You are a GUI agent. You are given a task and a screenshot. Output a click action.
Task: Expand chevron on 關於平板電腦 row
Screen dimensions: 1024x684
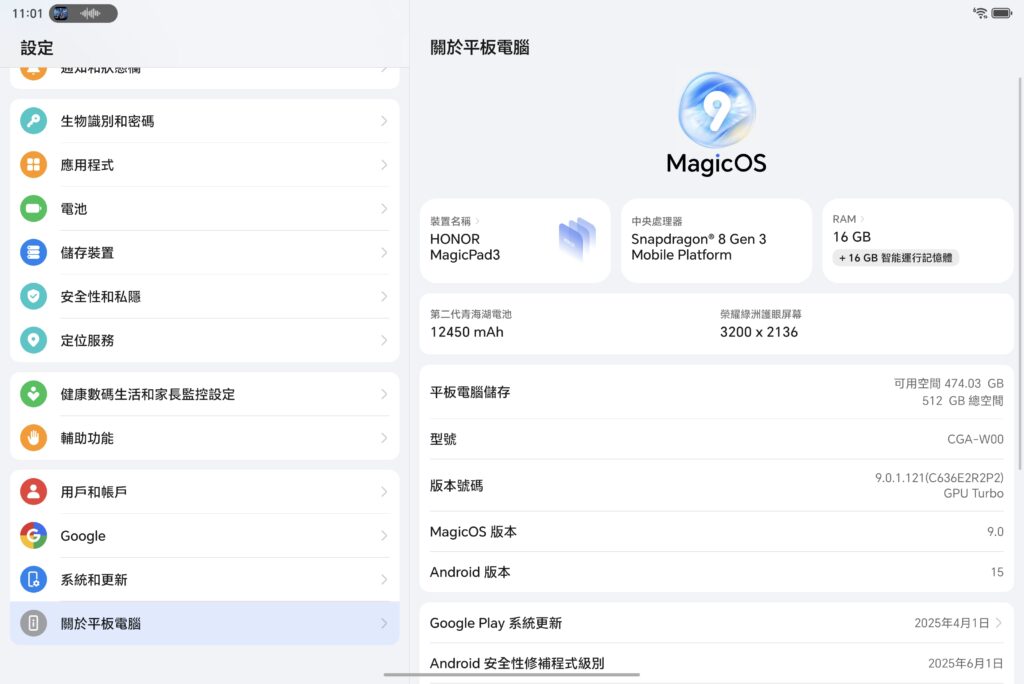pyautogui.click(x=384, y=623)
